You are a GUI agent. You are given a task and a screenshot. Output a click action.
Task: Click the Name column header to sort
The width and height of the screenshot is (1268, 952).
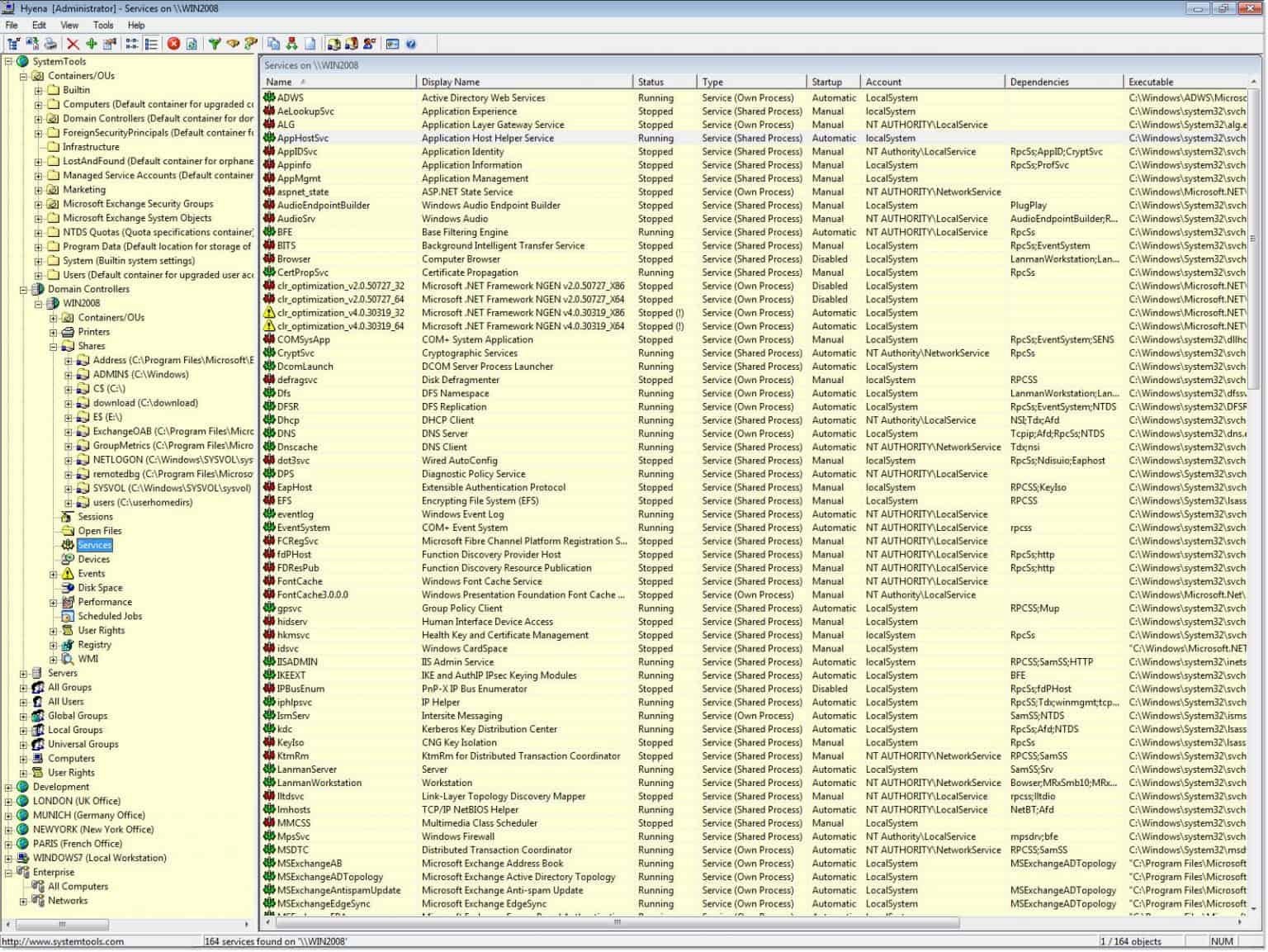click(x=281, y=82)
